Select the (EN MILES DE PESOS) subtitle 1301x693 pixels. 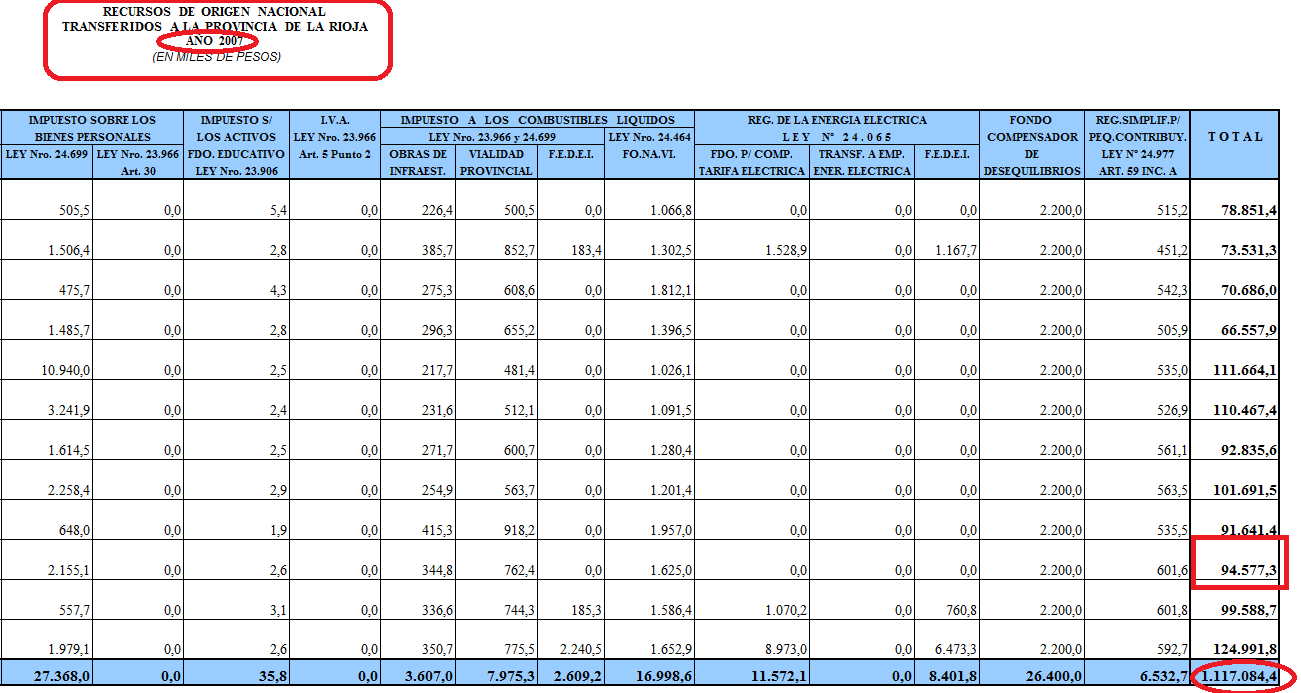[216, 57]
